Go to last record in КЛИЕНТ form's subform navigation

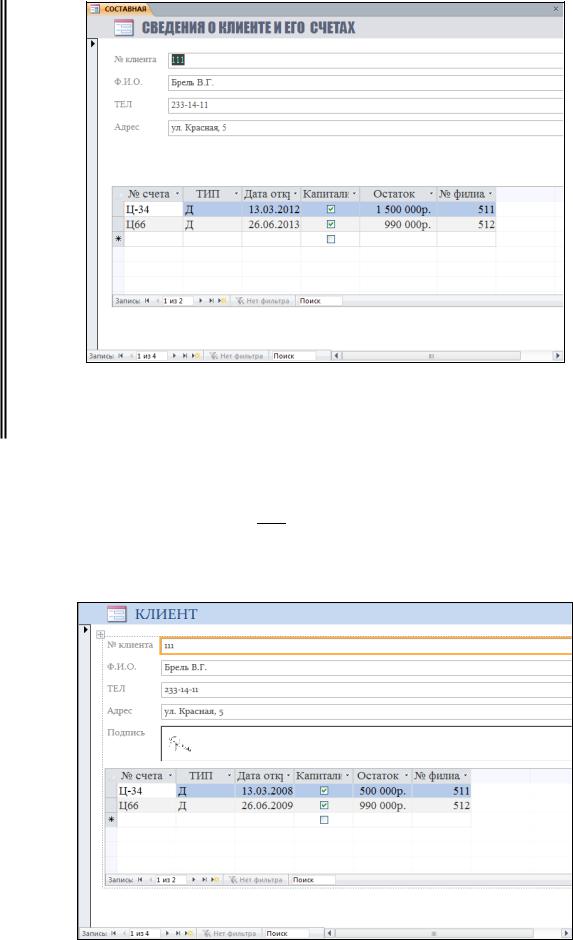click(204, 880)
